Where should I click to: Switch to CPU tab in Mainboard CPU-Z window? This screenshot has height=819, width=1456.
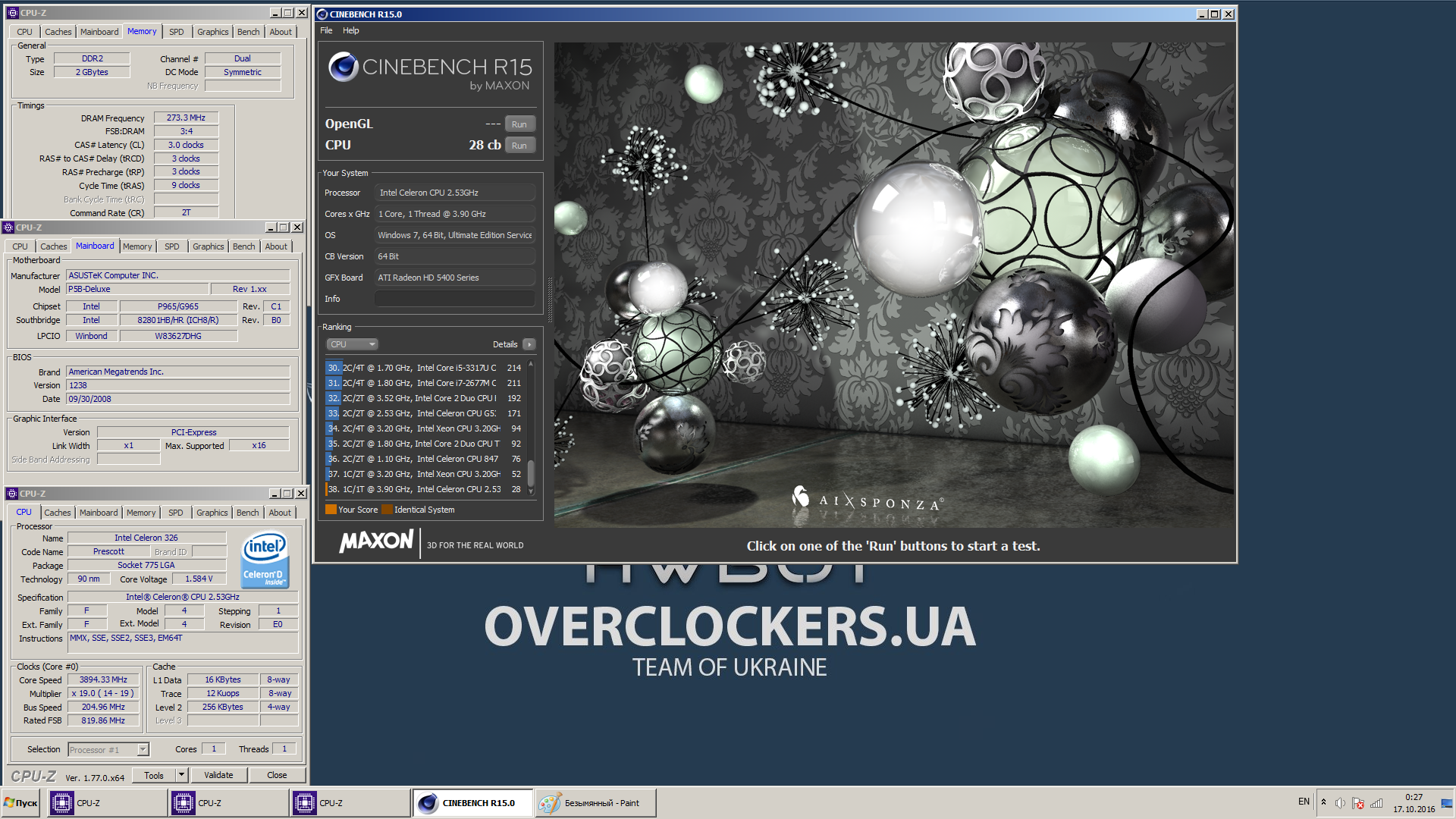(x=20, y=246)
